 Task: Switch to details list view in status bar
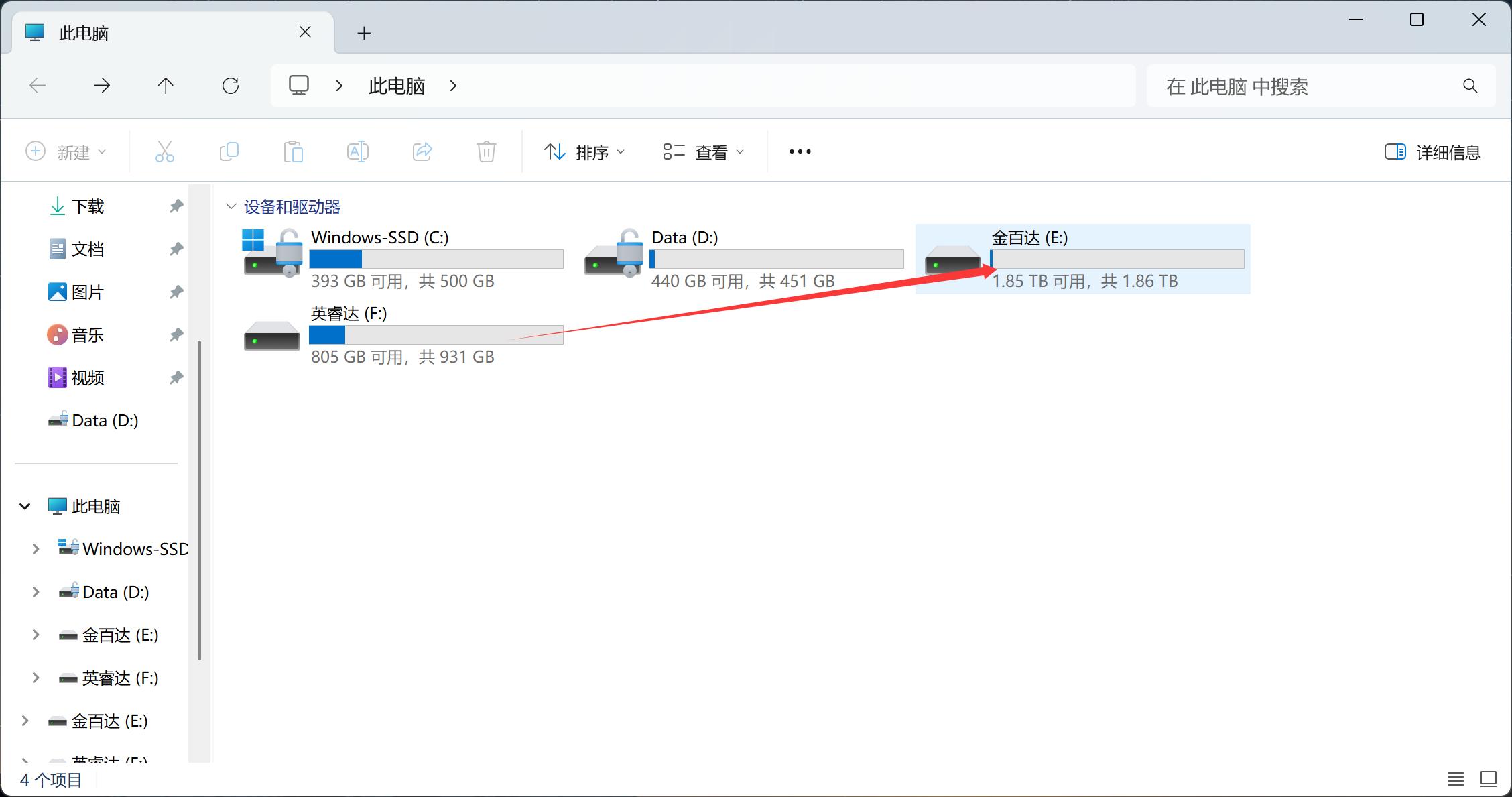click(x=1455, y=779)
